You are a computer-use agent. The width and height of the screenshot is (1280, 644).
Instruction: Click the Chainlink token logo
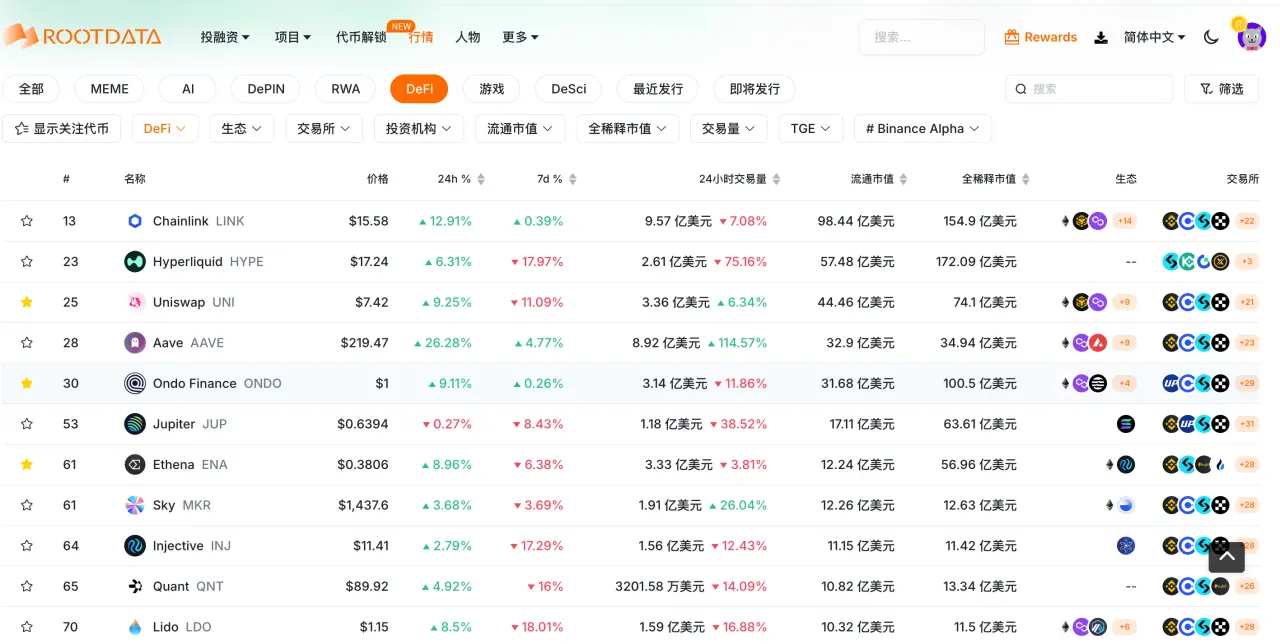pyautogui.click(x=135, y=221)
